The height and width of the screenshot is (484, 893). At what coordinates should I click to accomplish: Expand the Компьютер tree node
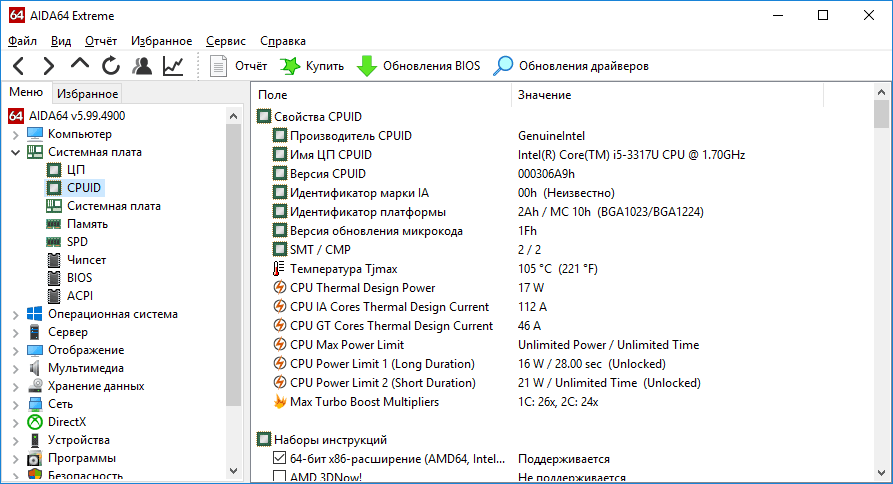point(15,134)
